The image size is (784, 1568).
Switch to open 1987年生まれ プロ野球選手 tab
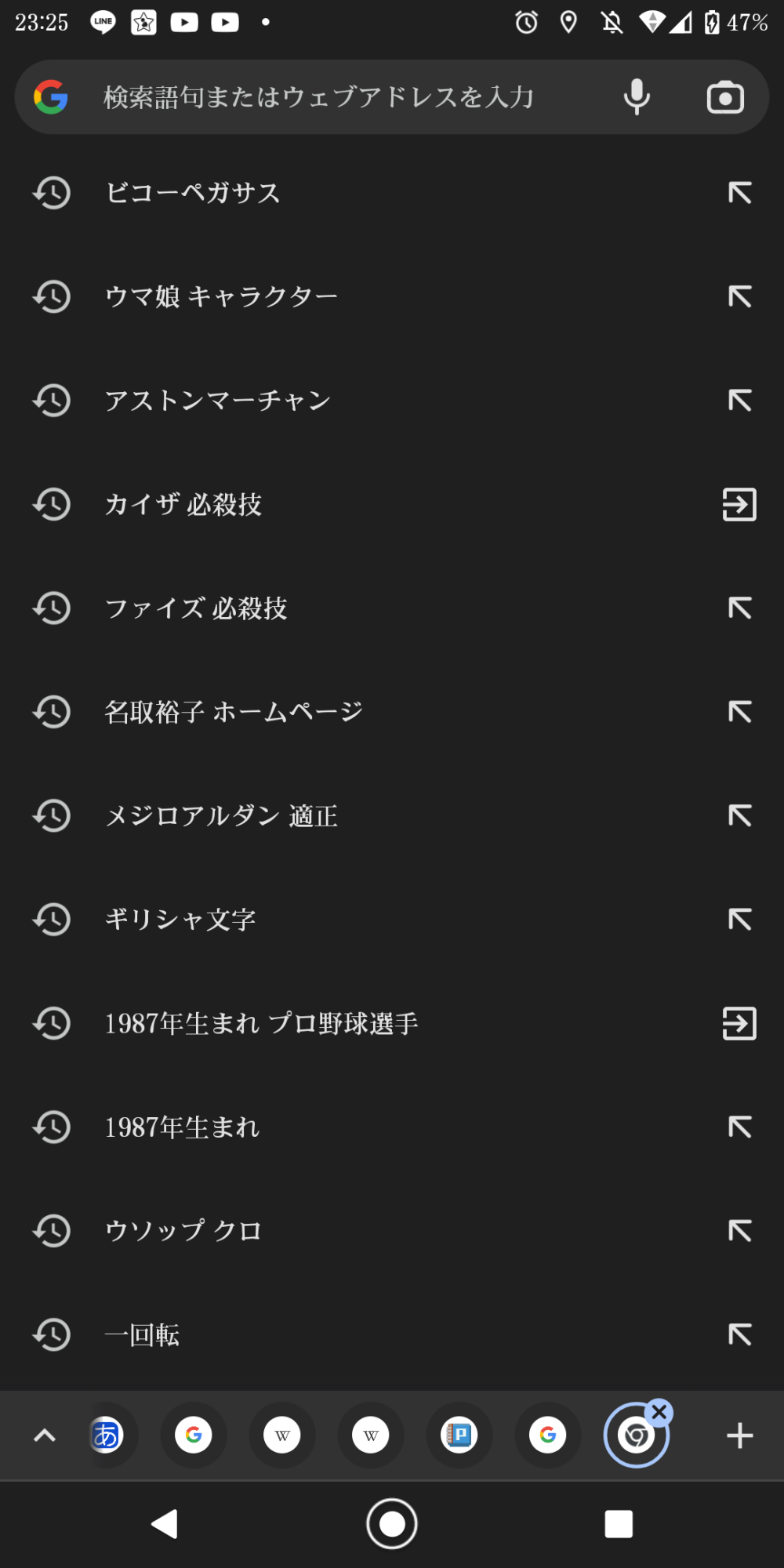(739, 1023)
